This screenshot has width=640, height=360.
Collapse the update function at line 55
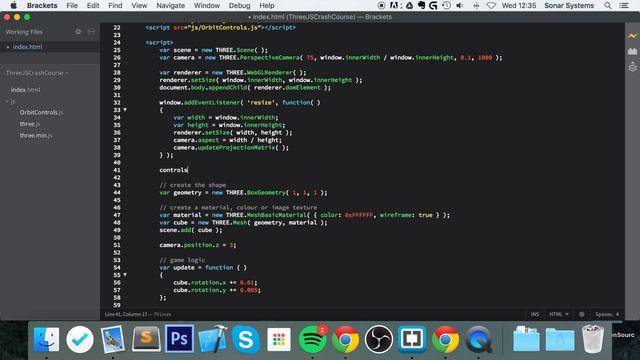pyautogui.click(x=125, y=275)
